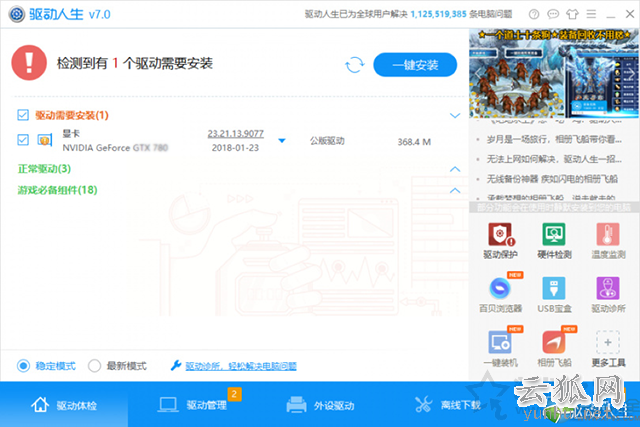Click the 驱动诊所 troubleshooting link
This screenshot has height=427, width=640.
[x=241, y=366]
